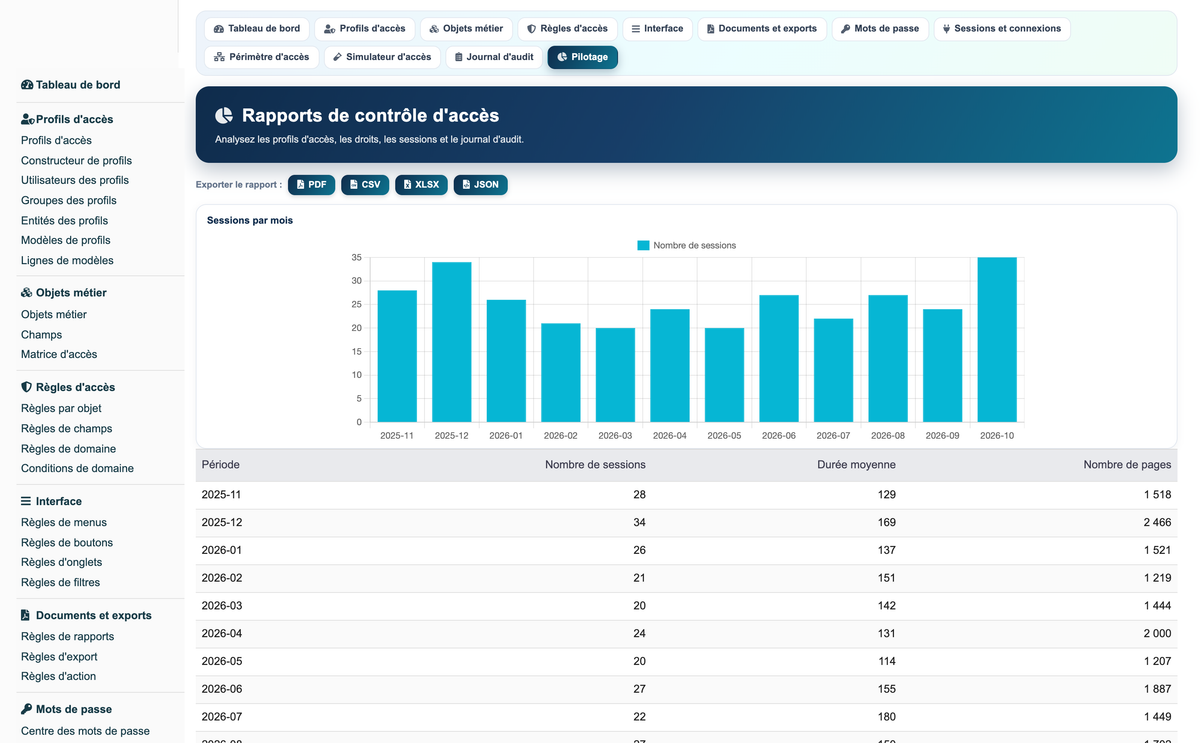Export the report as CSV
Screen dimensions: 1200x743
coord(365,185)
